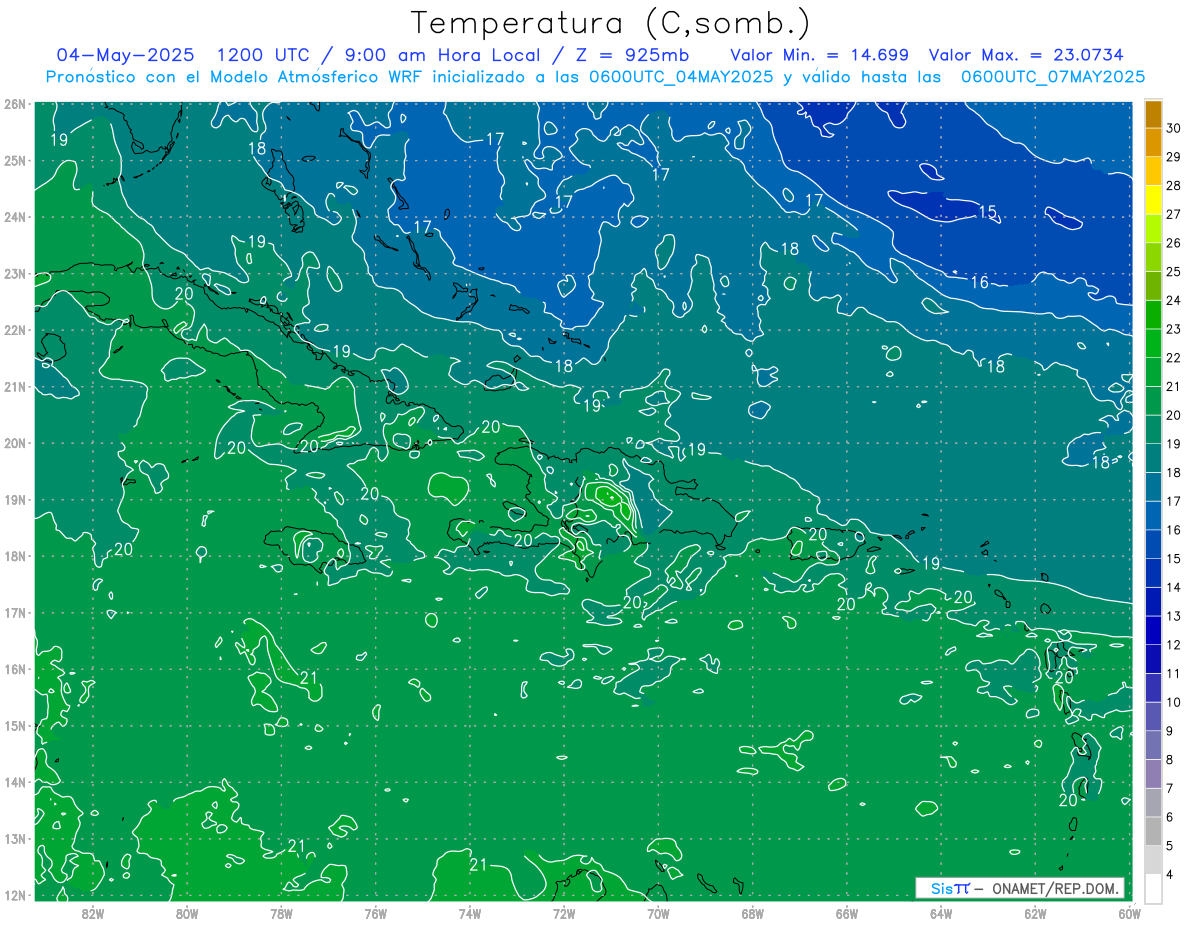Select the '0600UTC_07MAY2025' valid-until time
The width and height of the screenshot is (1200, 927).
1052,77
